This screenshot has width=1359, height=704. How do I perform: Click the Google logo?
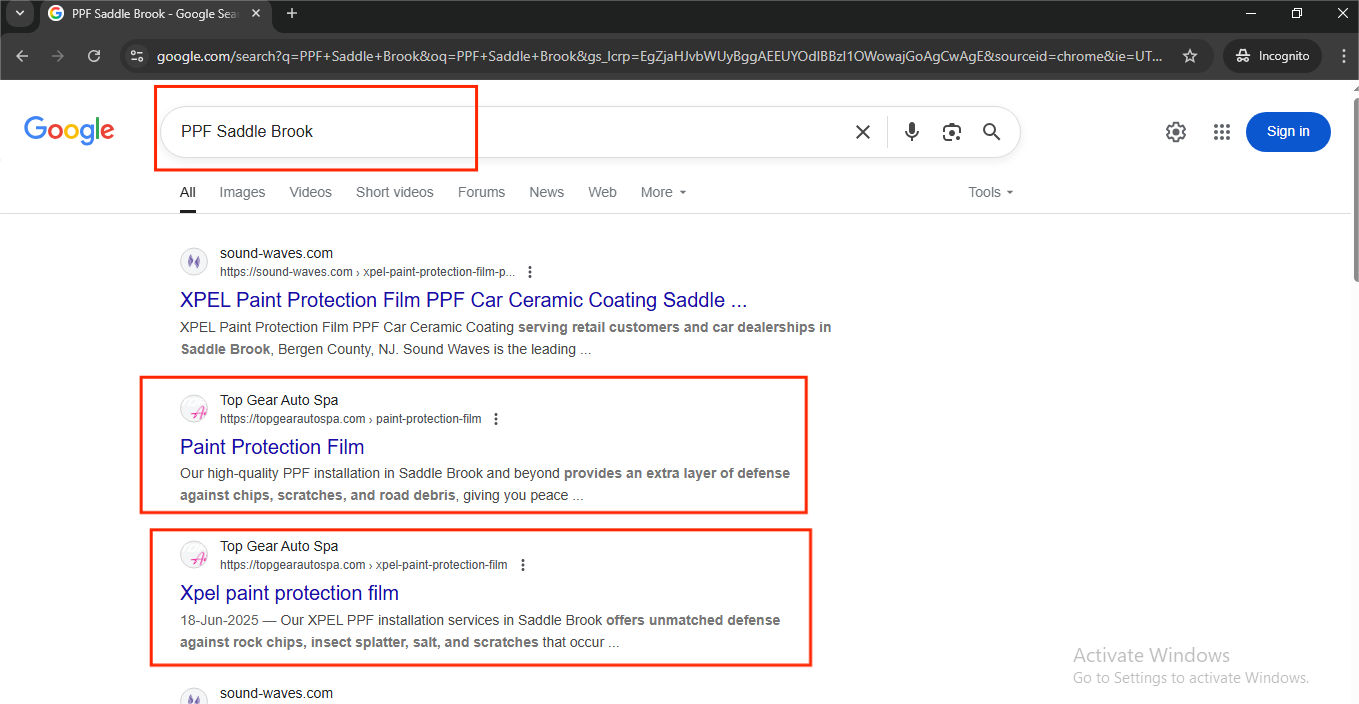pyautogui.click(x=69, y=131)
